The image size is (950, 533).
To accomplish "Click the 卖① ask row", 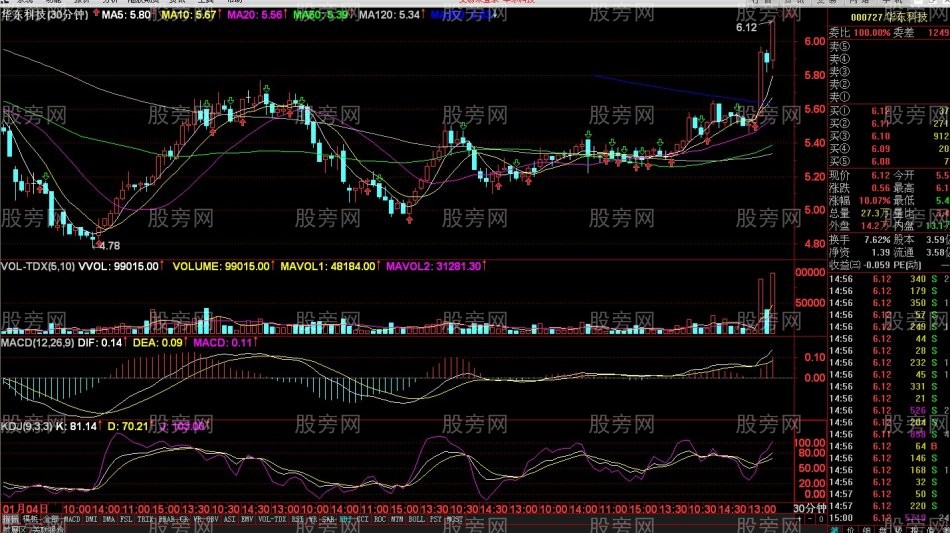I will click(888, 97).
